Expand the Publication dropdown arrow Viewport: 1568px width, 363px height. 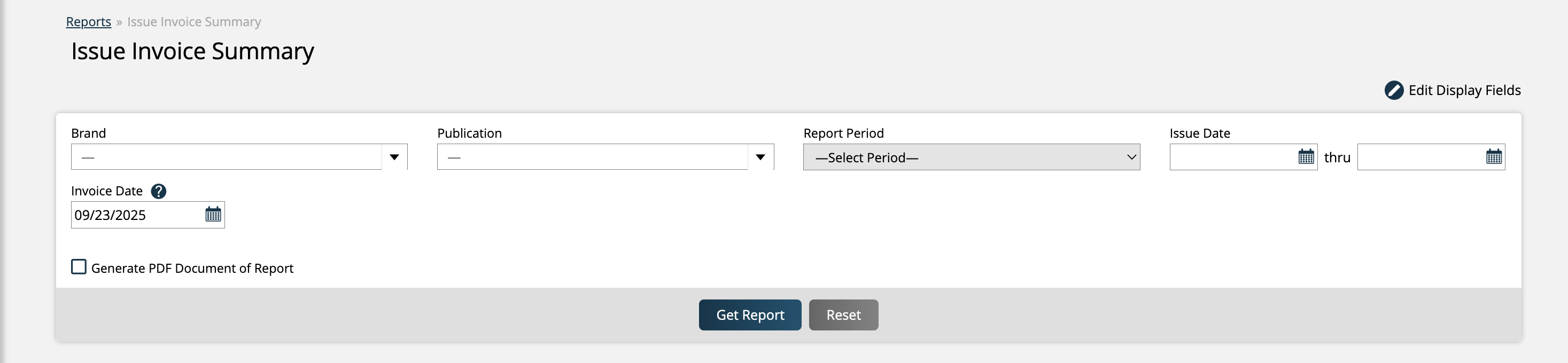pos(761,157)
